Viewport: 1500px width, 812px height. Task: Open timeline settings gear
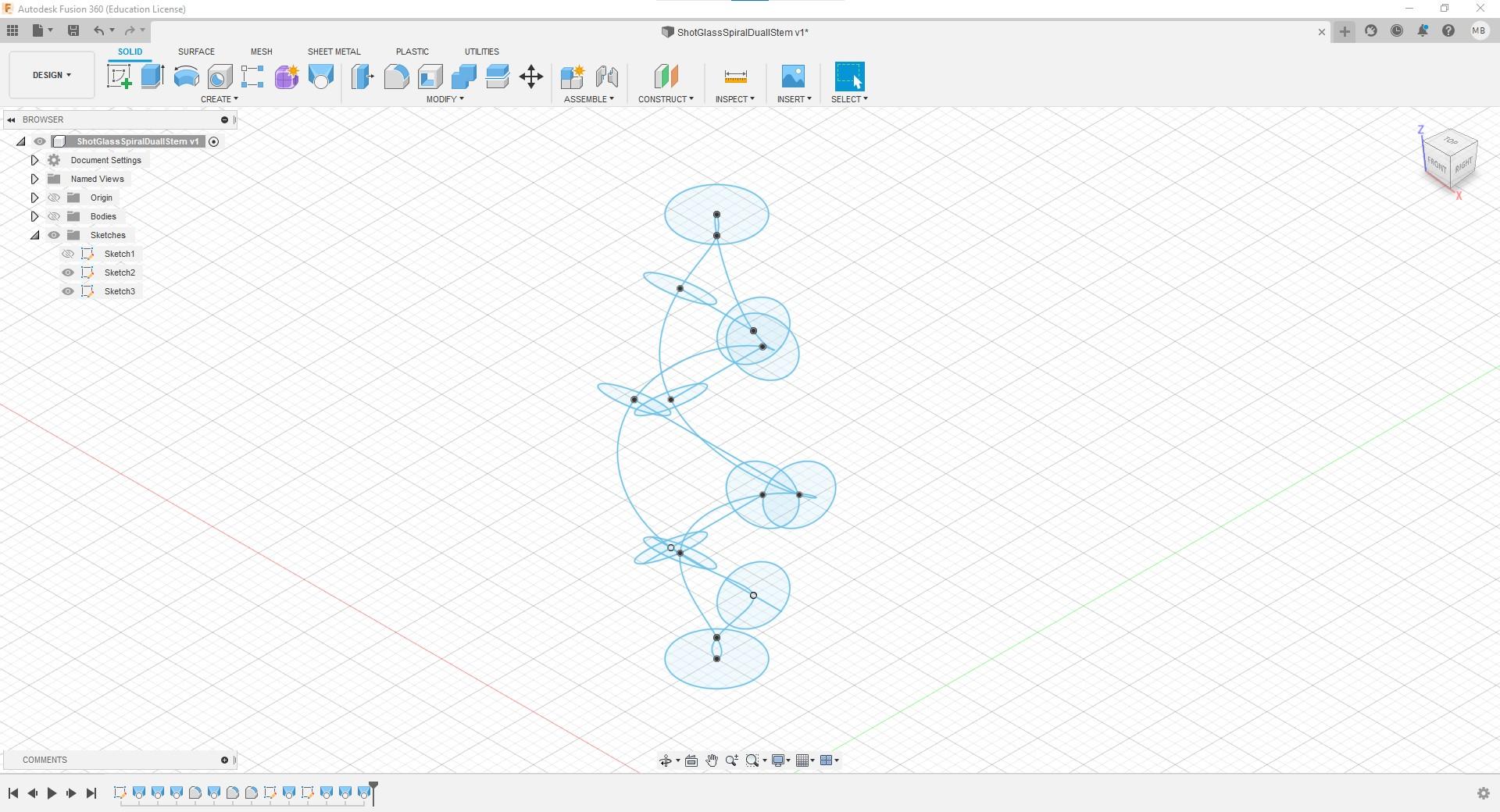coord(1484,793)
